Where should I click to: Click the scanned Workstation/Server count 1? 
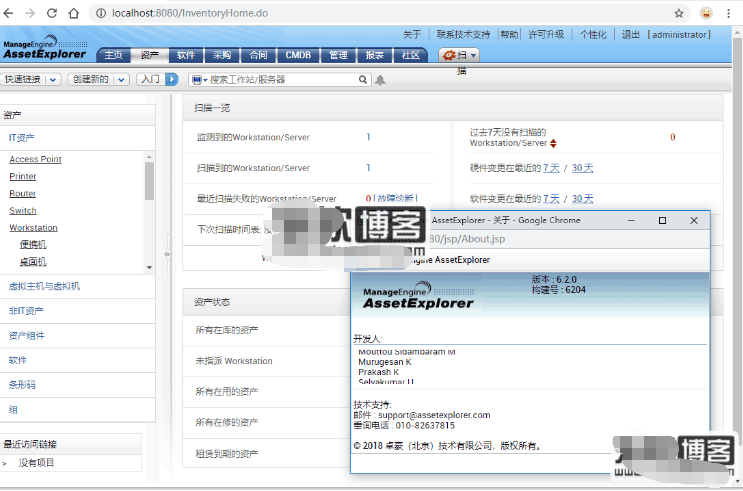tap(368, 167)
